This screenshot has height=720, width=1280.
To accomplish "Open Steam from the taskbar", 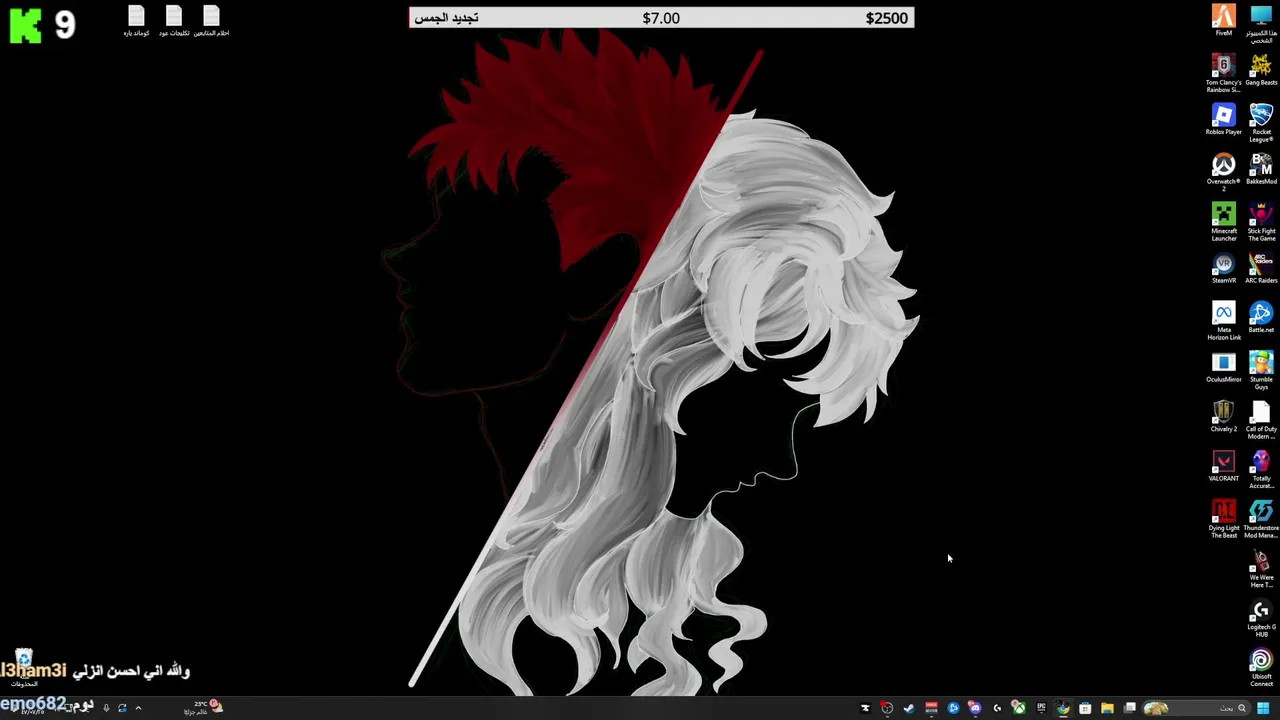I will pyautogui.click(x=909, y=708).
